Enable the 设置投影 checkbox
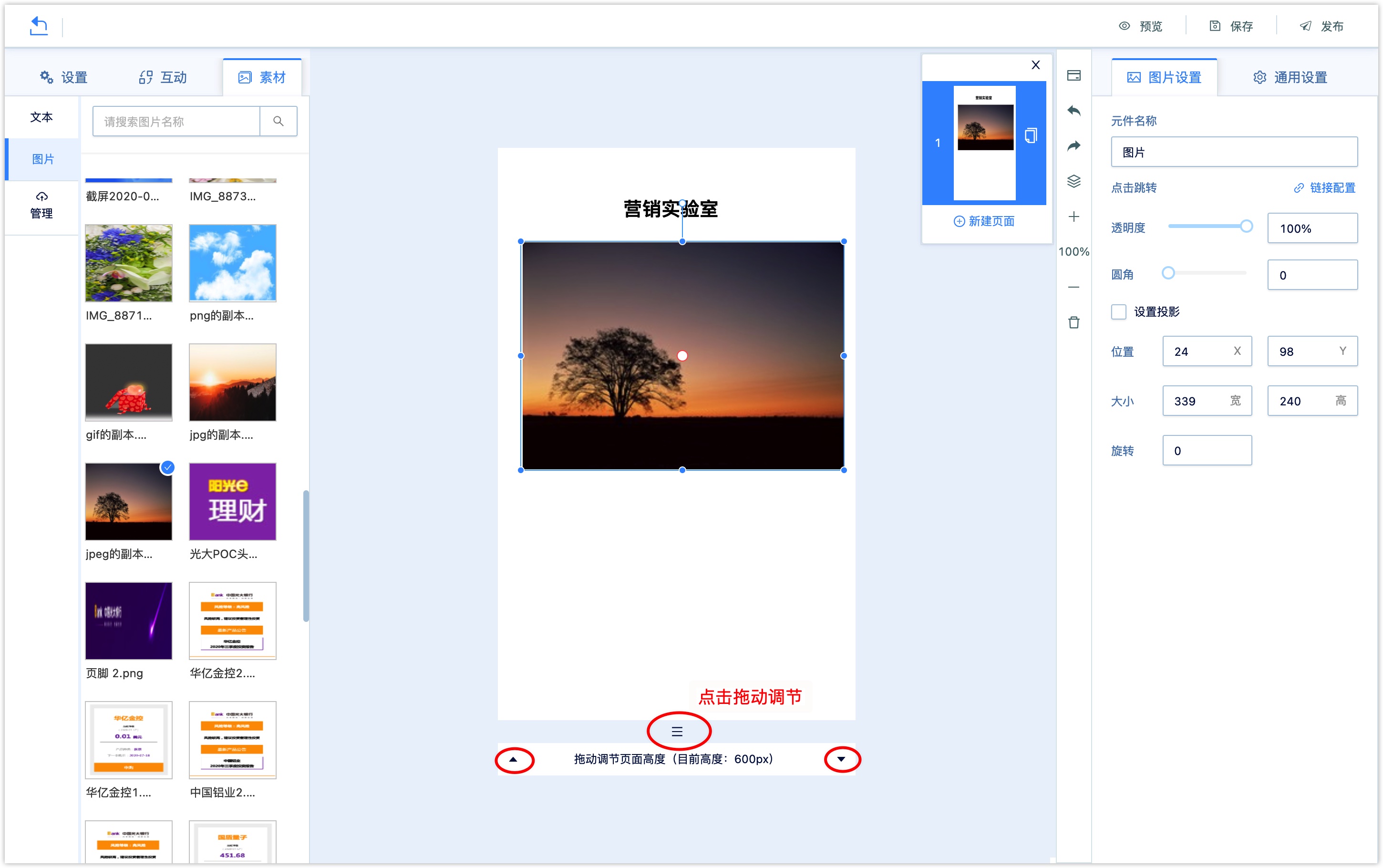 1118,312
